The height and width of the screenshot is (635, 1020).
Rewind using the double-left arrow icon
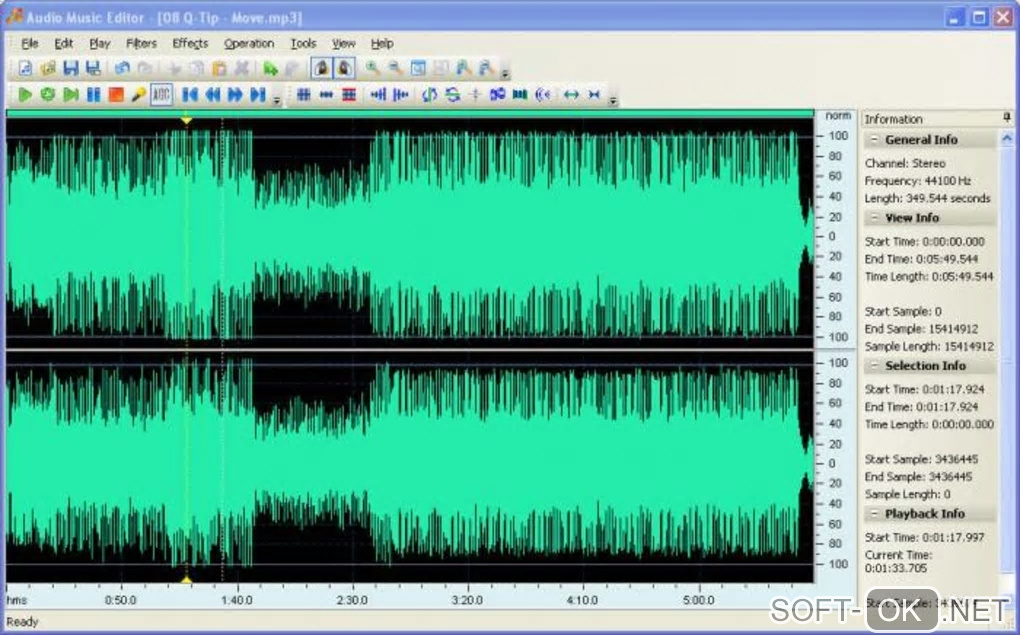tap(213, 95)
